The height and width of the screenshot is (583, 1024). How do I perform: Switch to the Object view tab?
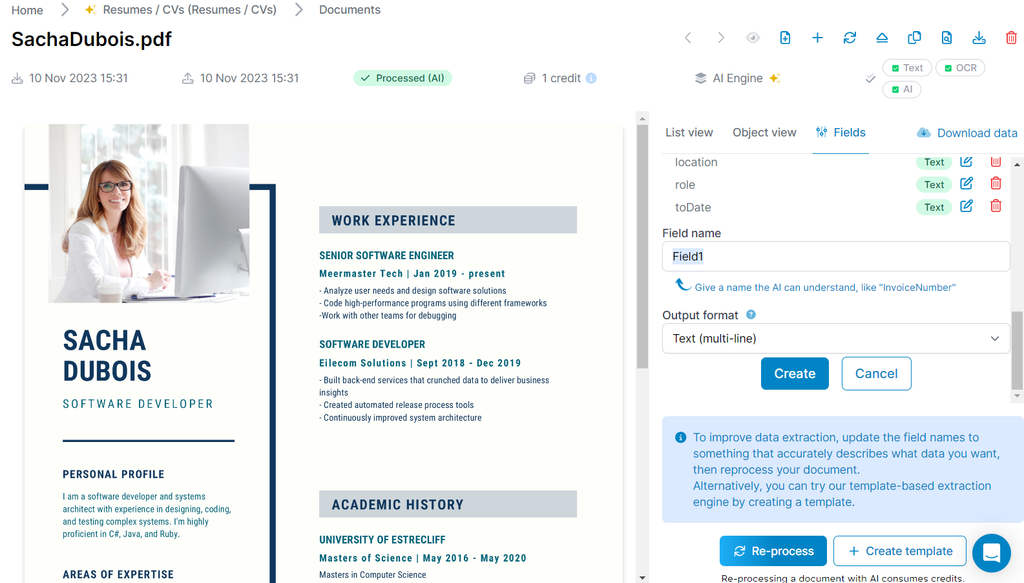(x=763, y=132)
